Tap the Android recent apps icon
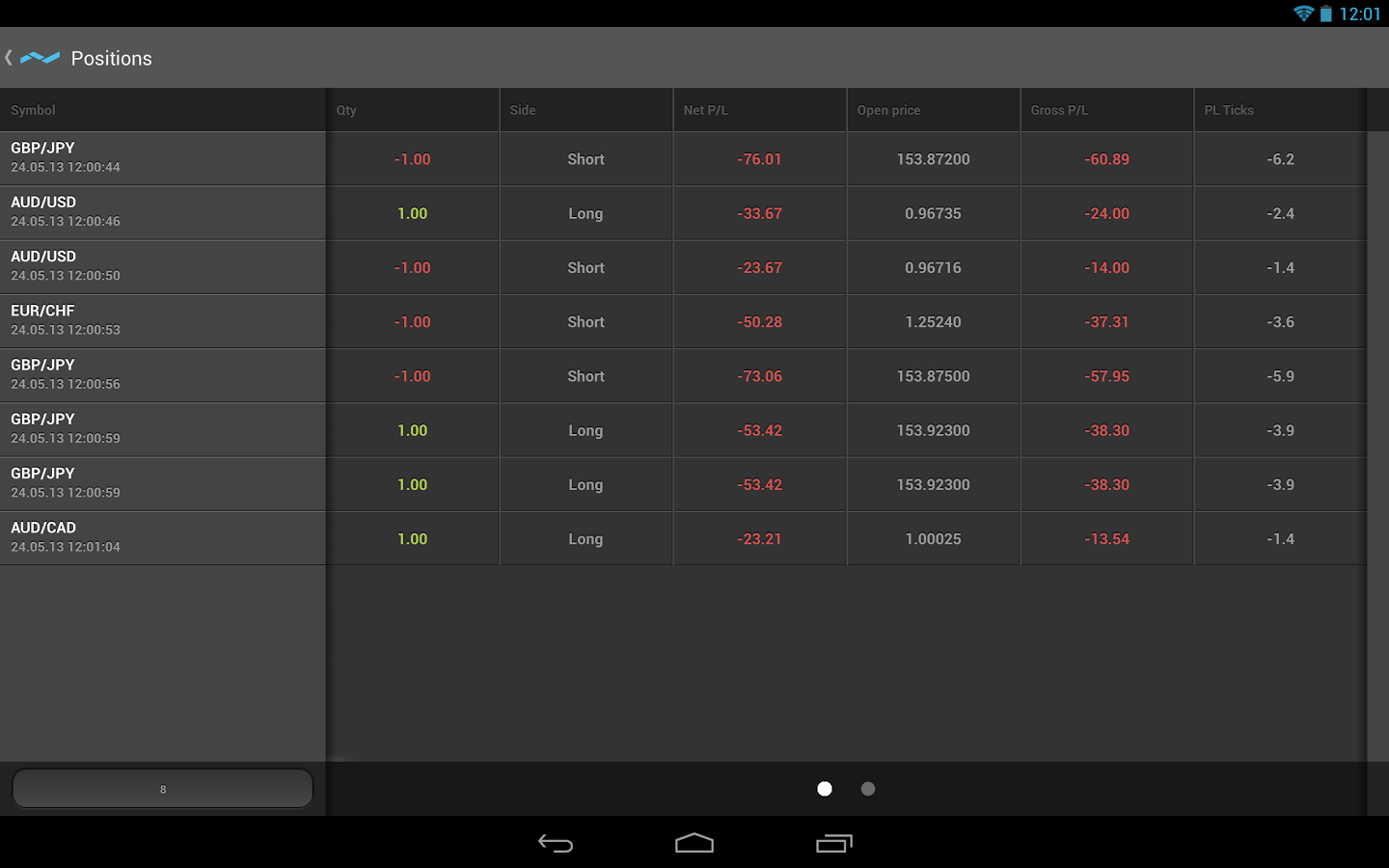 [x=834, y=844]
